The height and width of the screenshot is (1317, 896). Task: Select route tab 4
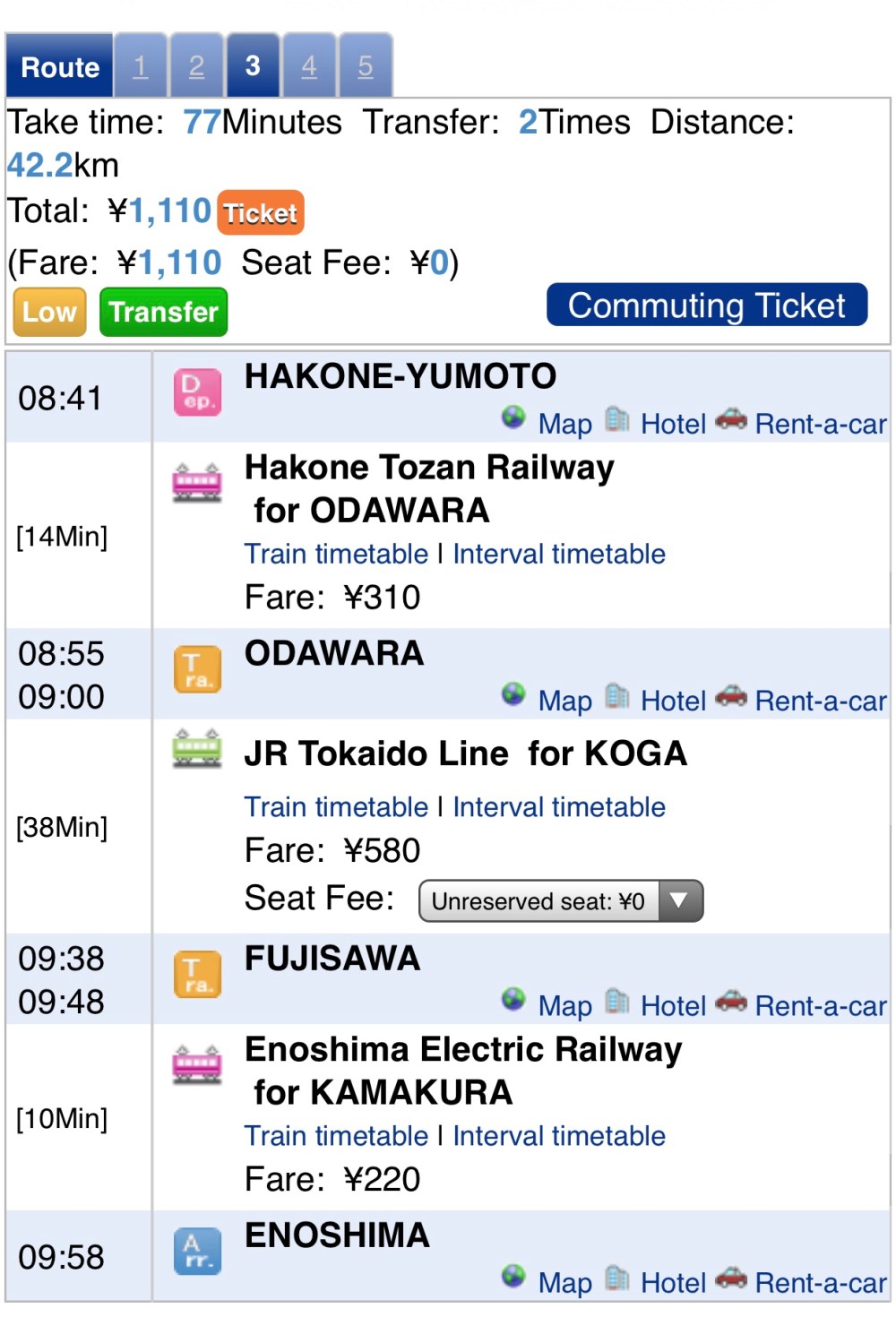tap(309, 66)
